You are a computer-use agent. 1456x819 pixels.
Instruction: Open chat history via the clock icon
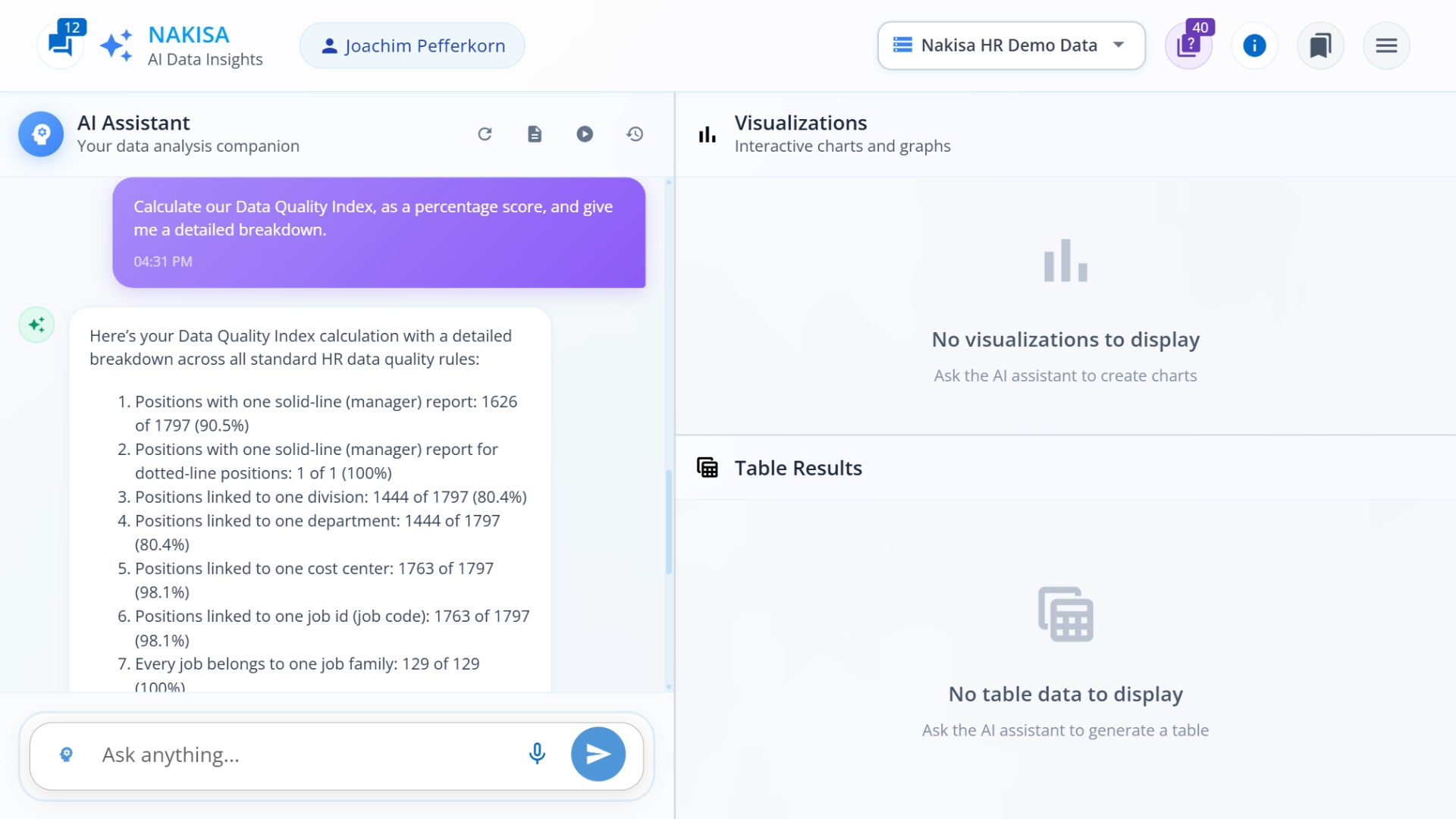coord(635,133)
